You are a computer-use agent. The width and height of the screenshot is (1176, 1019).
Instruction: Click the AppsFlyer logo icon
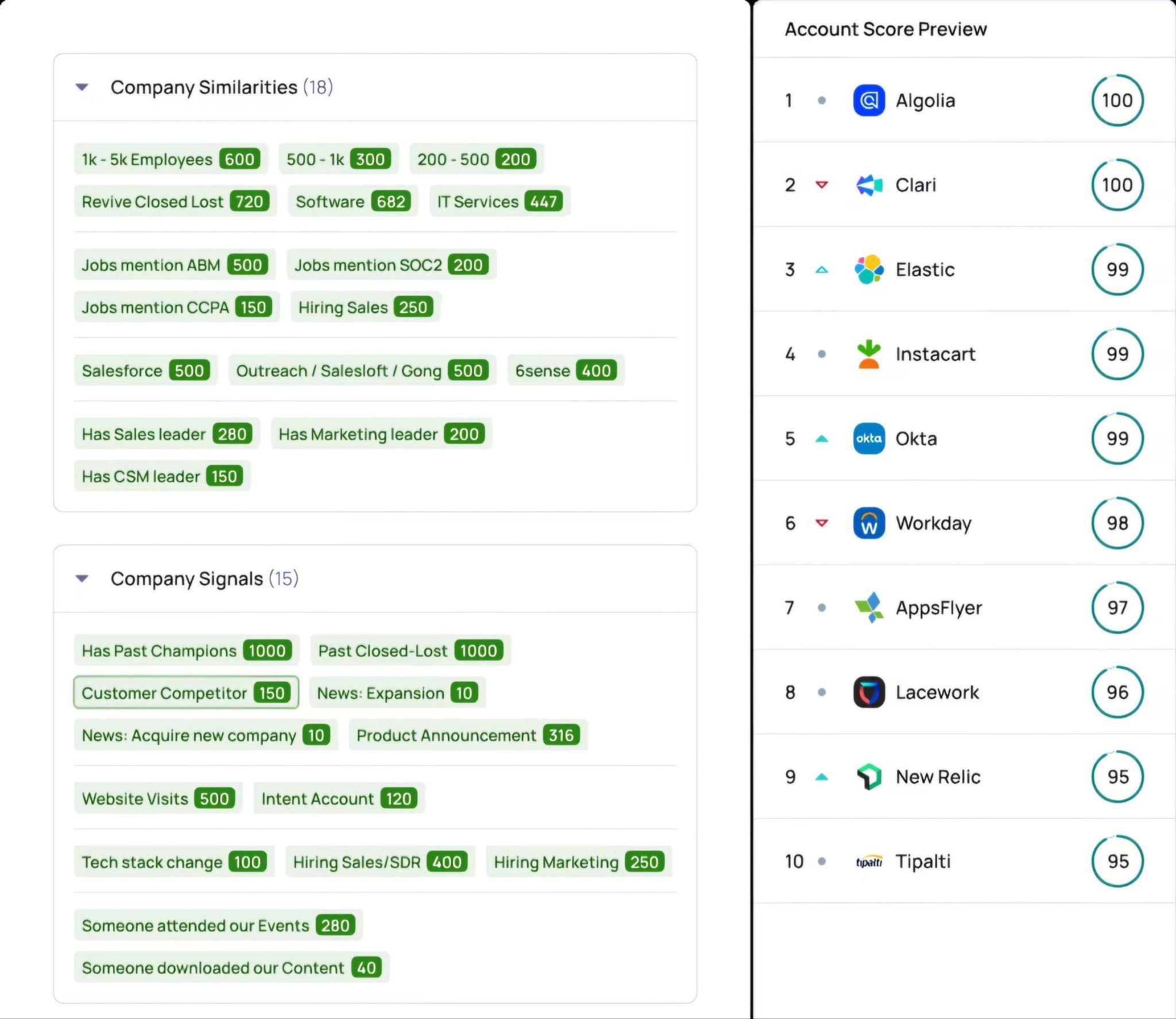(869, 607)
